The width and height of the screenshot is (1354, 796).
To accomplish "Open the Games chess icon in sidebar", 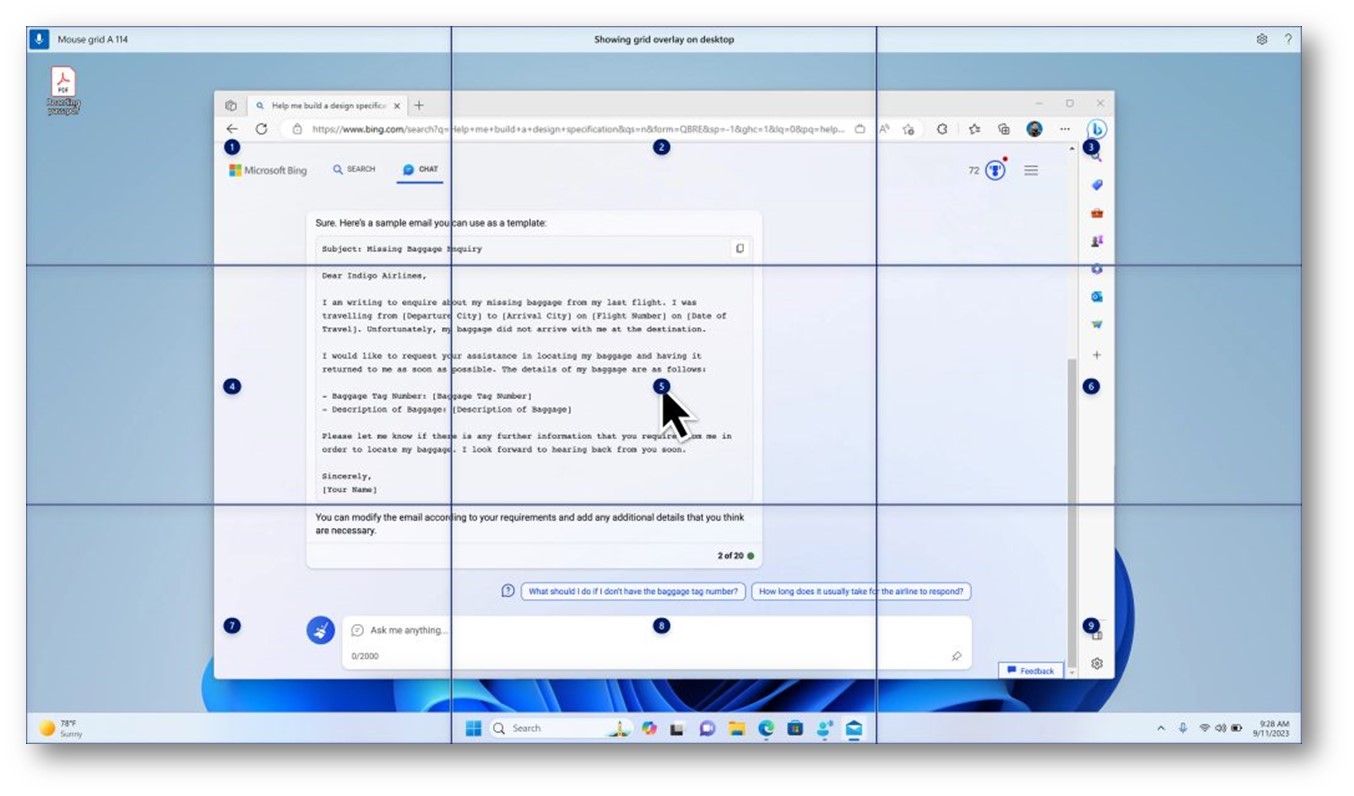I will [1097, 241].
